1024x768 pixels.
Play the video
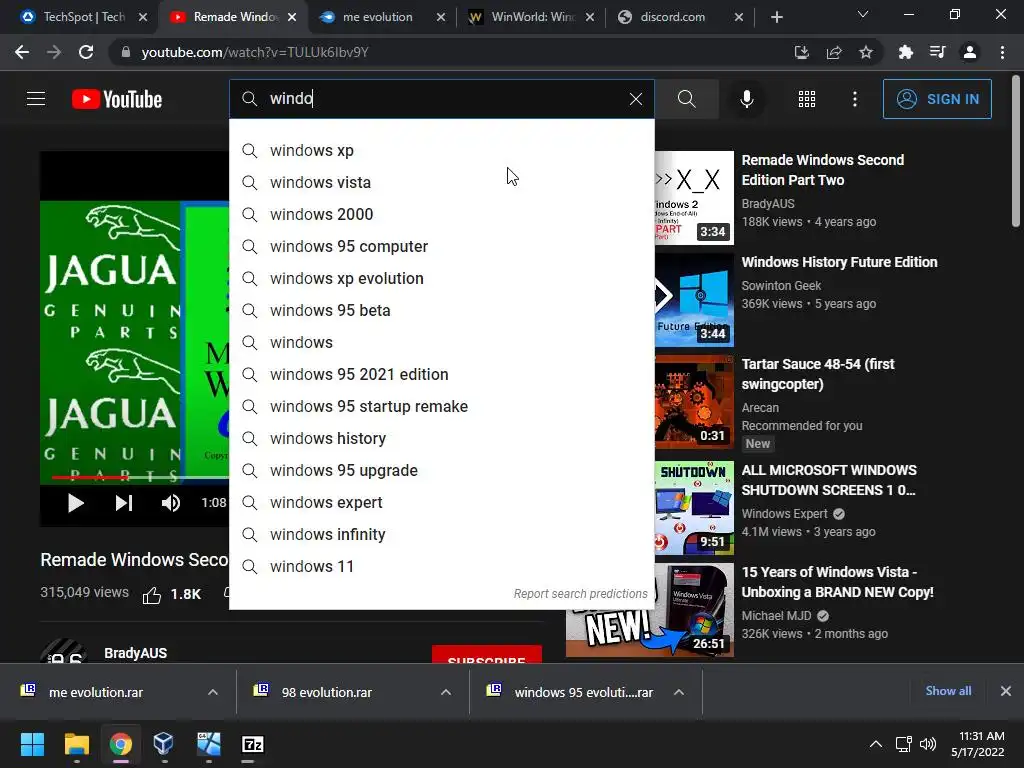coord(75,503)
